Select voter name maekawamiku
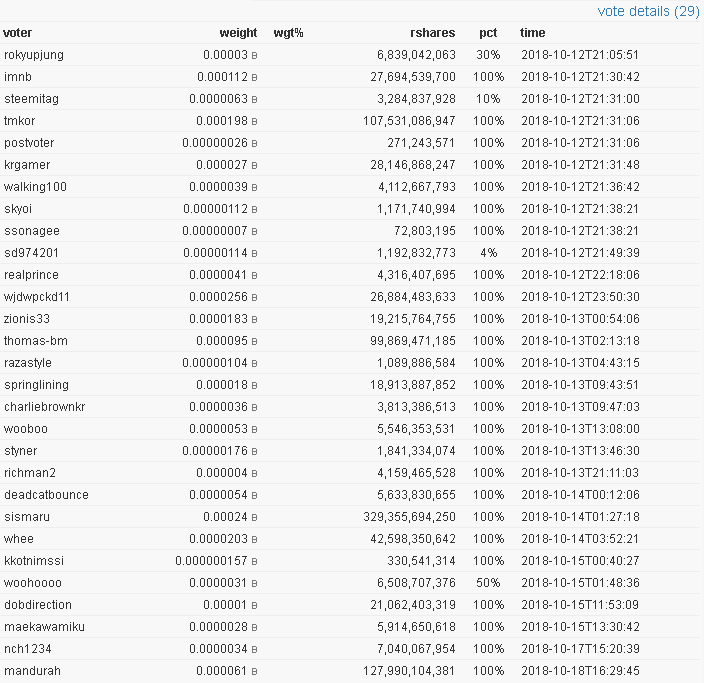The width and height of the screenshot is (704, 683). pos(44,627)
